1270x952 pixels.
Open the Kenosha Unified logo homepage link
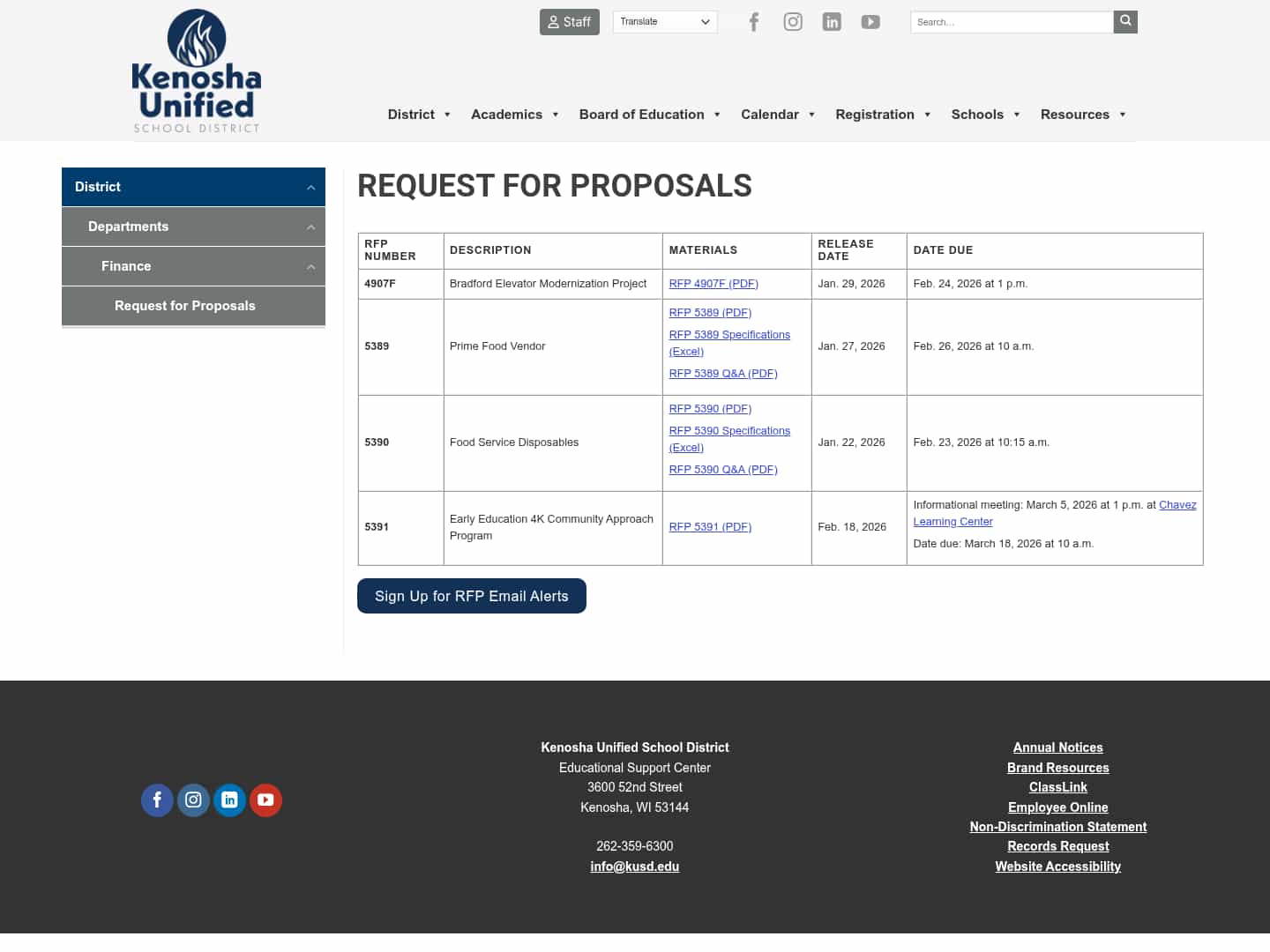point(197,71)
